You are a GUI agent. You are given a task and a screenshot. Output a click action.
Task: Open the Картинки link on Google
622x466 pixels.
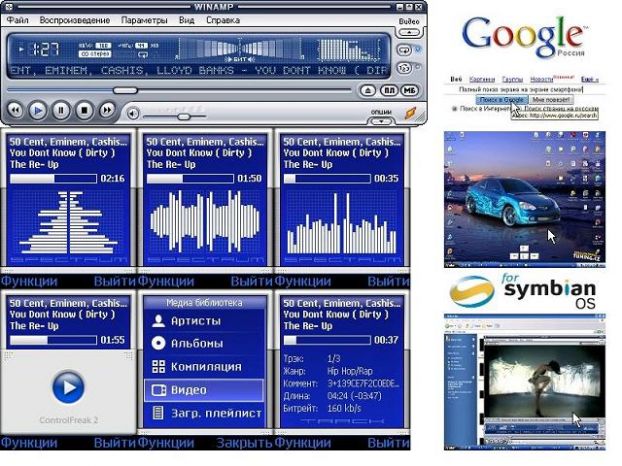(x=482, y=80)
